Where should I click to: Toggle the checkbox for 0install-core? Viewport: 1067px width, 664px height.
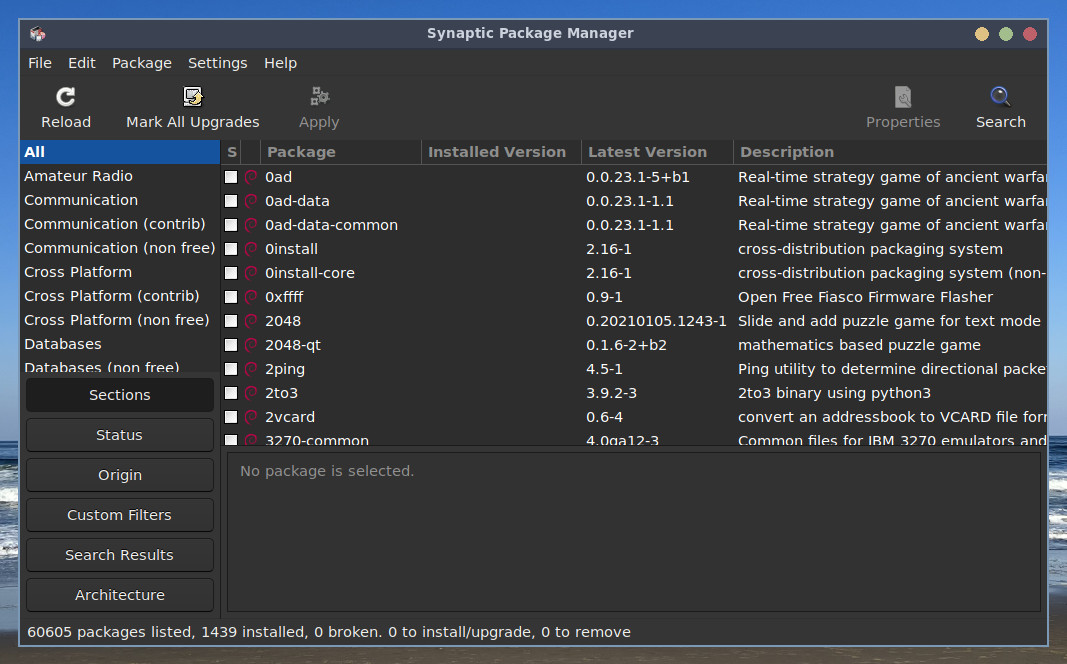pos(231,273)
